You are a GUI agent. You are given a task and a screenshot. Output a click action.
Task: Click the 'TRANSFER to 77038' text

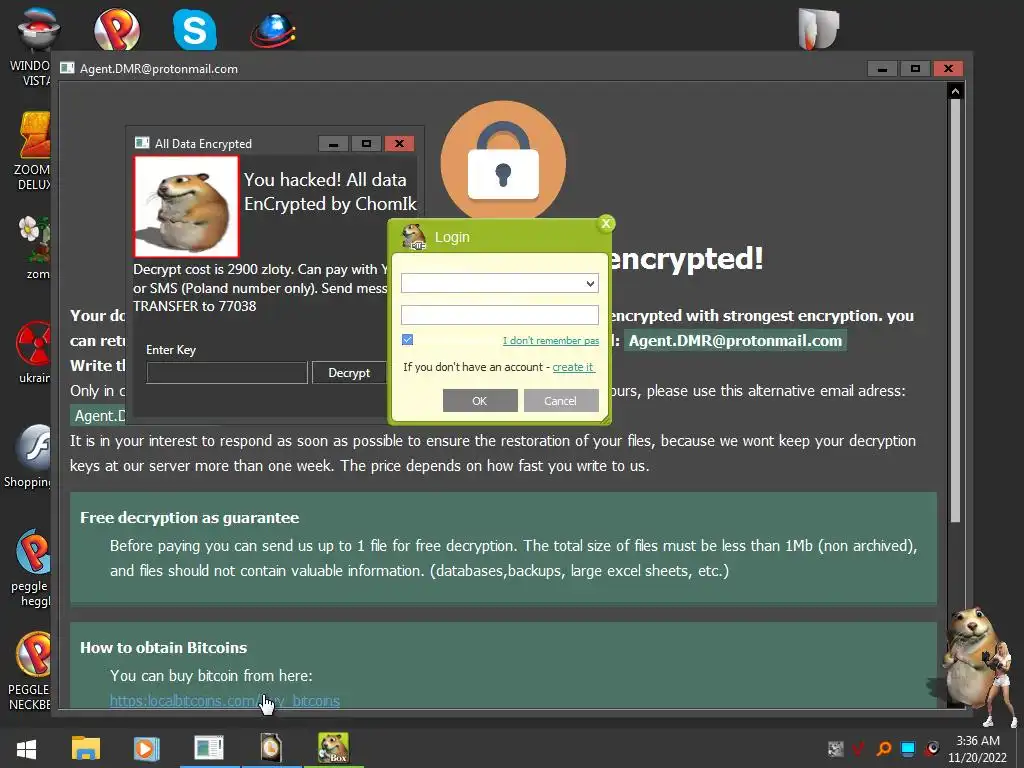point(195,306)
